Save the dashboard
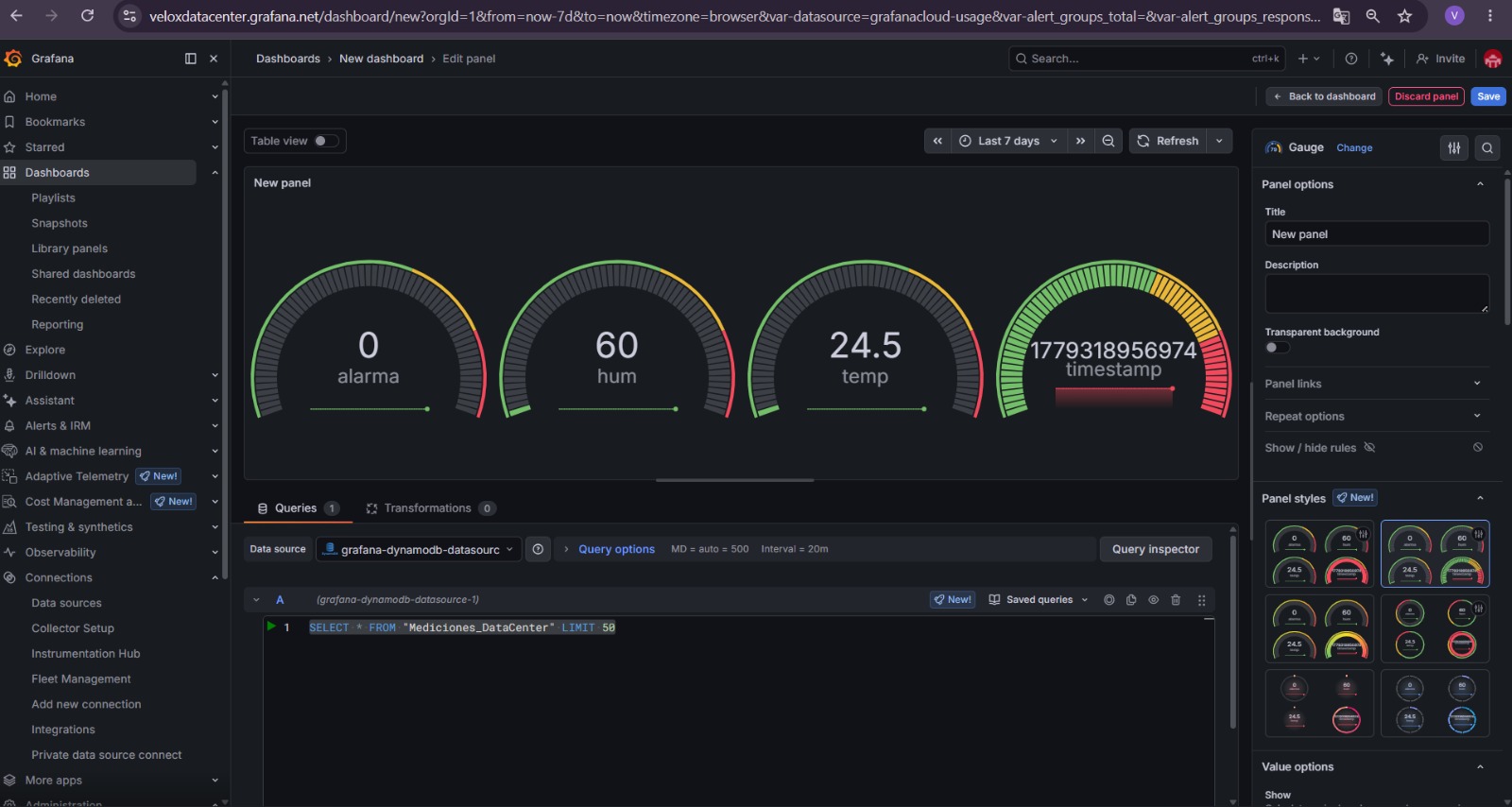Image resolution: width=1512 pixels, height=807 pixels. (1488, 96)
